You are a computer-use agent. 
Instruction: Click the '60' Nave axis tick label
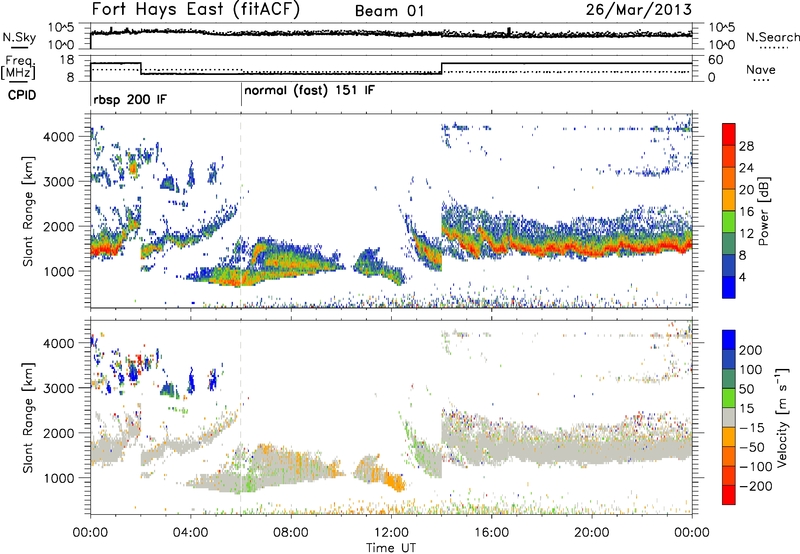(715, 60)
